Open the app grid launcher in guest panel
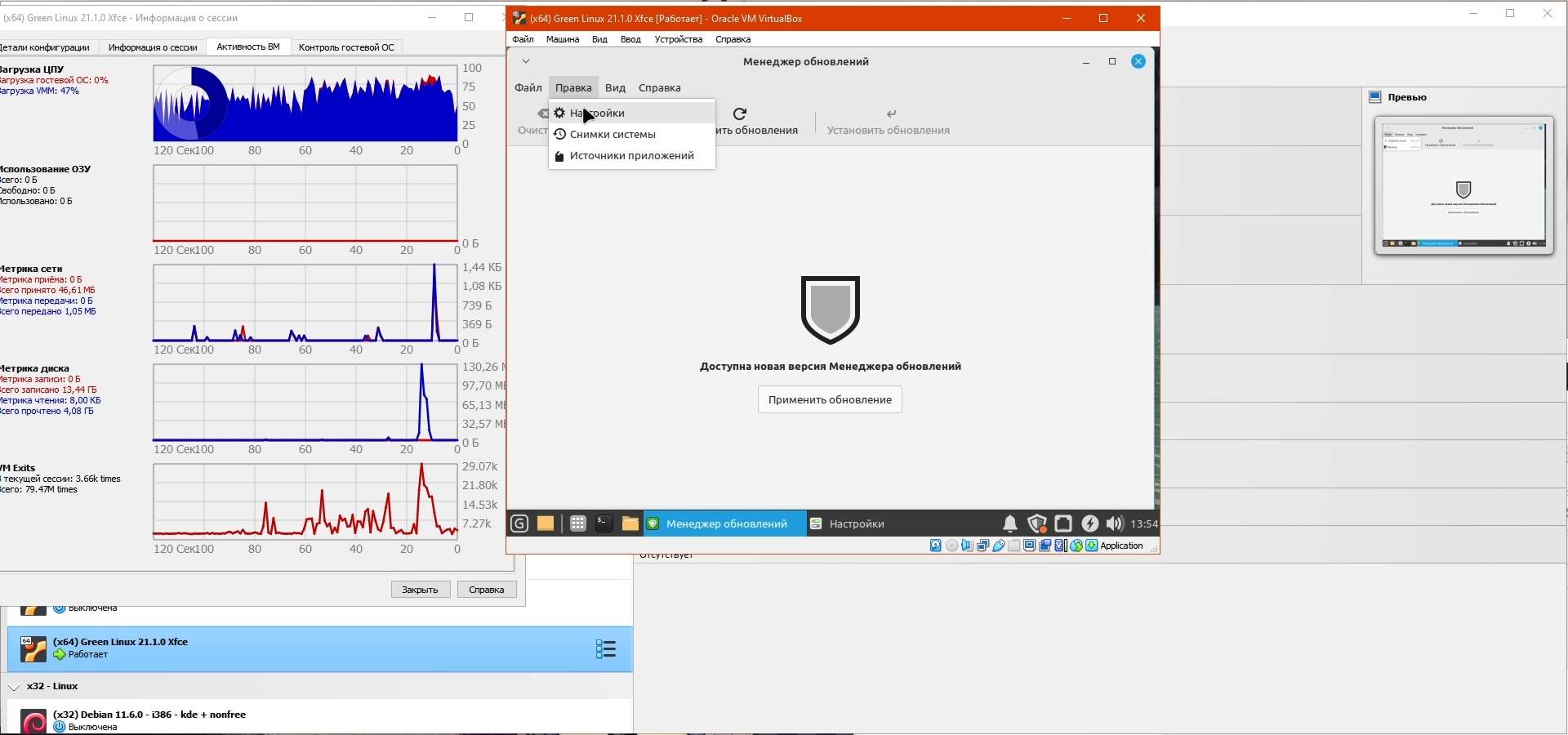 578,524
